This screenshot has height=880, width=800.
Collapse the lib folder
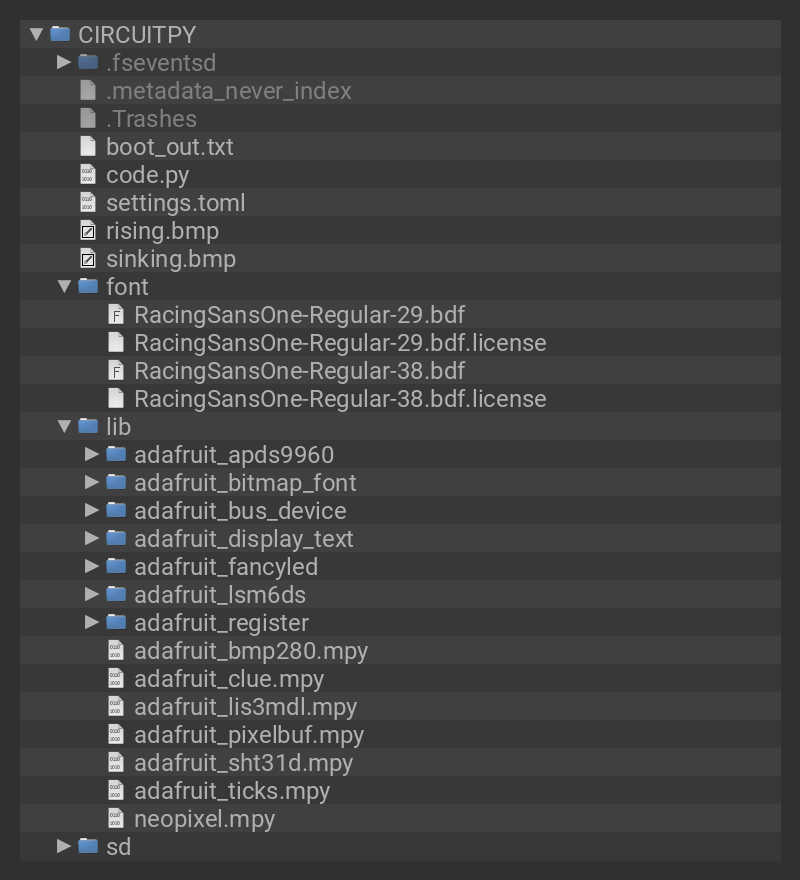[x=64, y=426]
